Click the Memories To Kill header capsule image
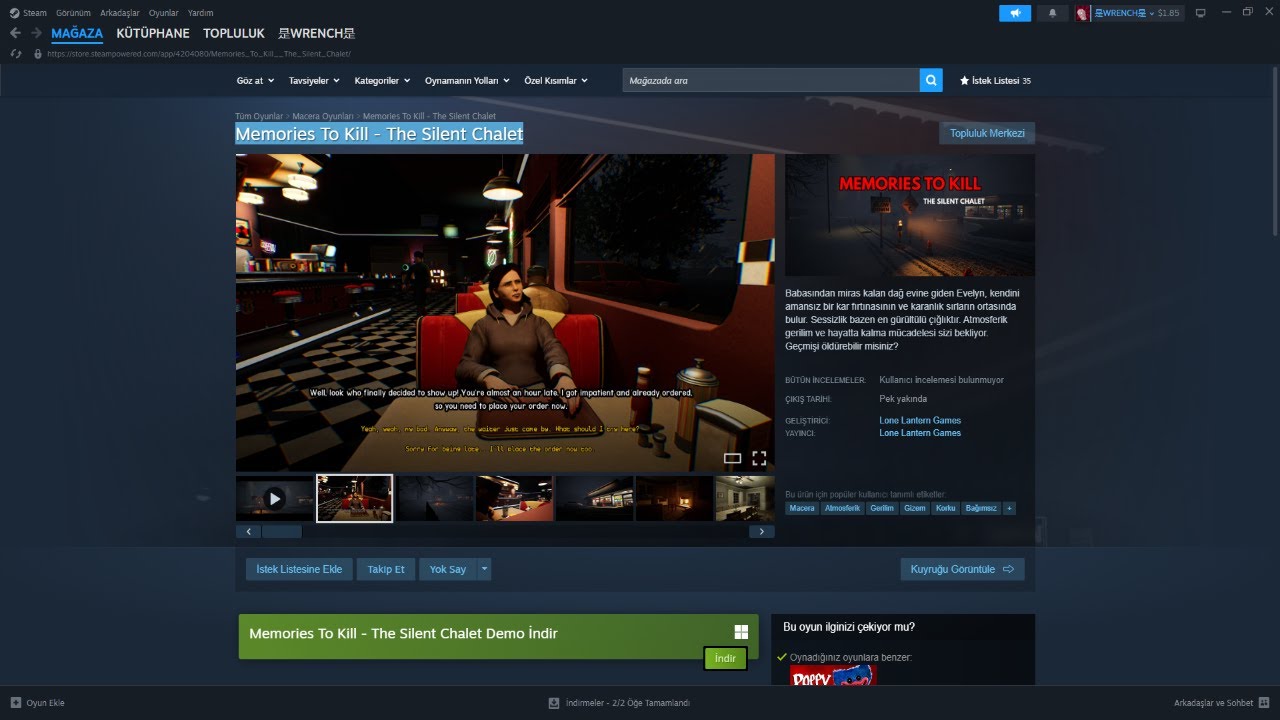Image resolution: width=1280 pixels, height=720 pixels. coord(910,215)
